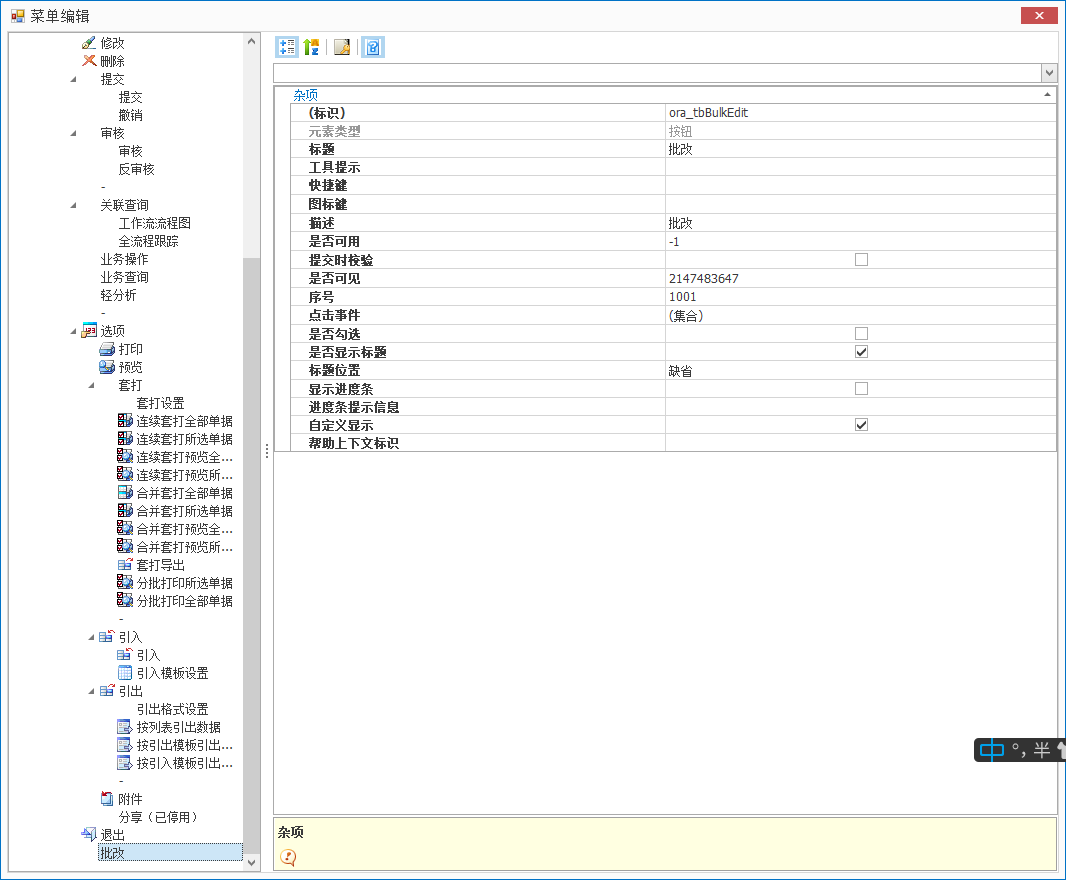Open the Property Pages toolbar icon
This screenshot has height=880, width=1066.
[x=342, y=47]
